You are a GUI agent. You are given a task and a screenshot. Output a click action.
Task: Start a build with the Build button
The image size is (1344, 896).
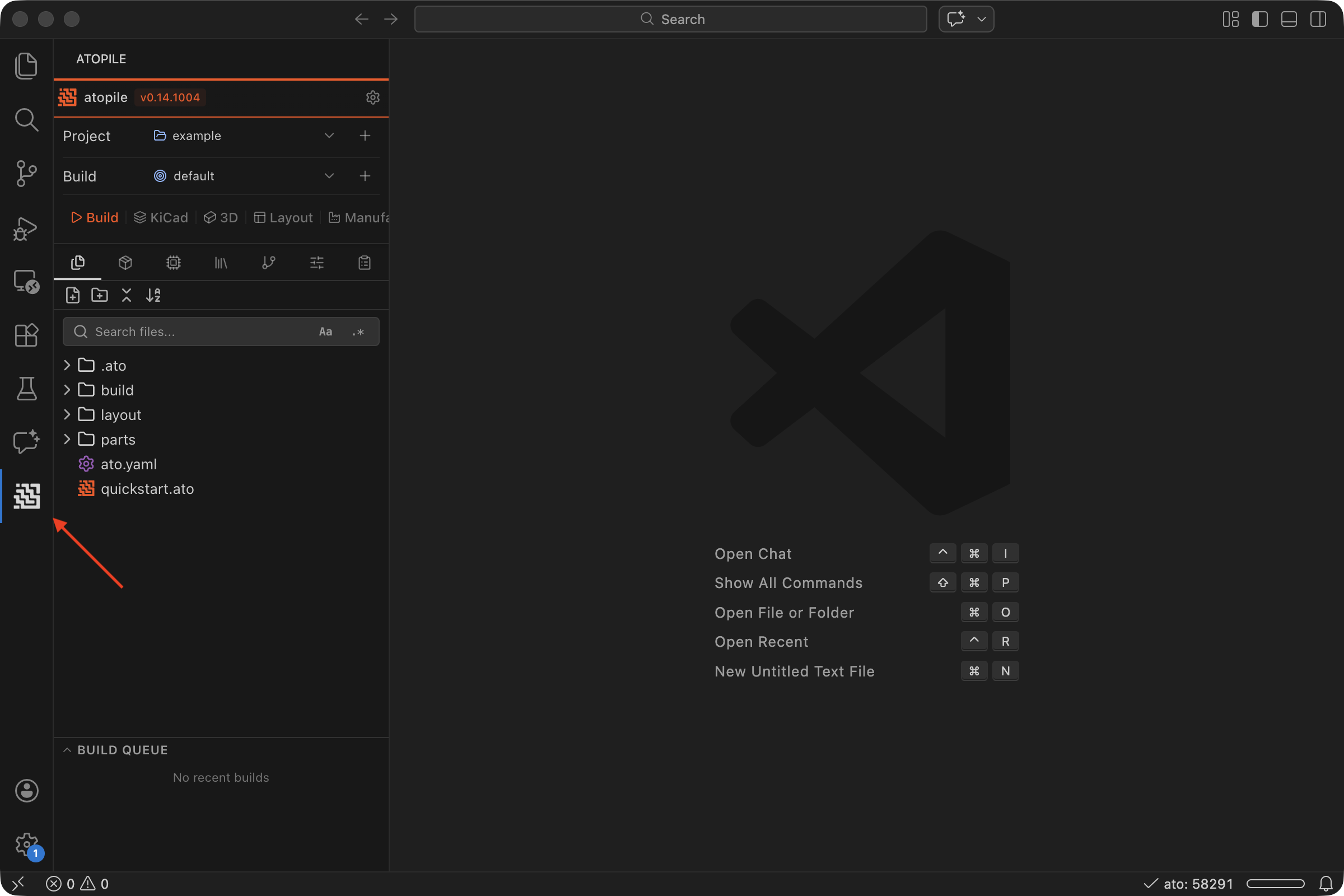click(x=94, y=217)
